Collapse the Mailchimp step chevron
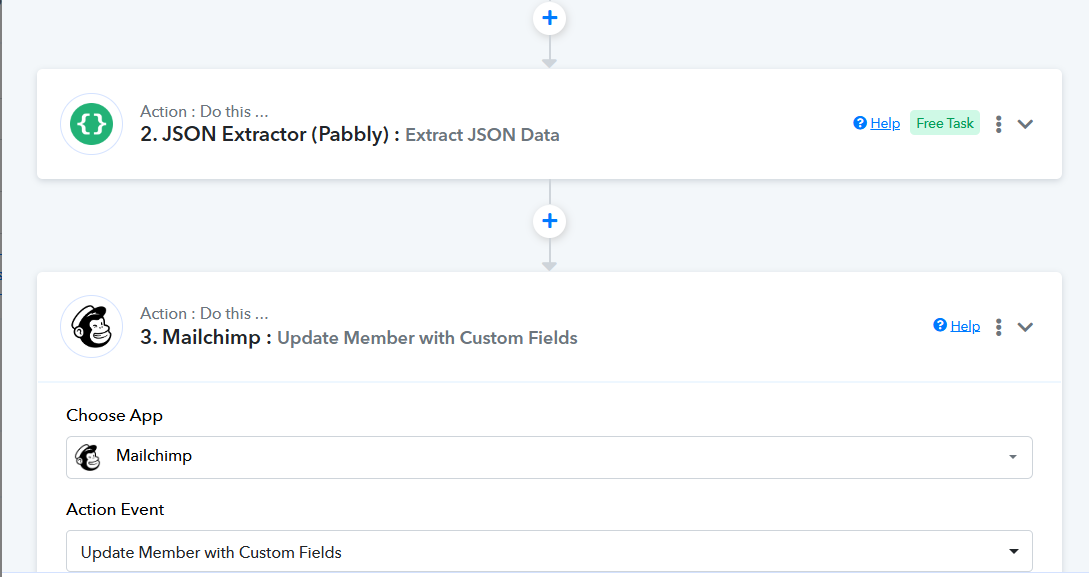Viewport: 1089px width, 577px height. 1025,327
